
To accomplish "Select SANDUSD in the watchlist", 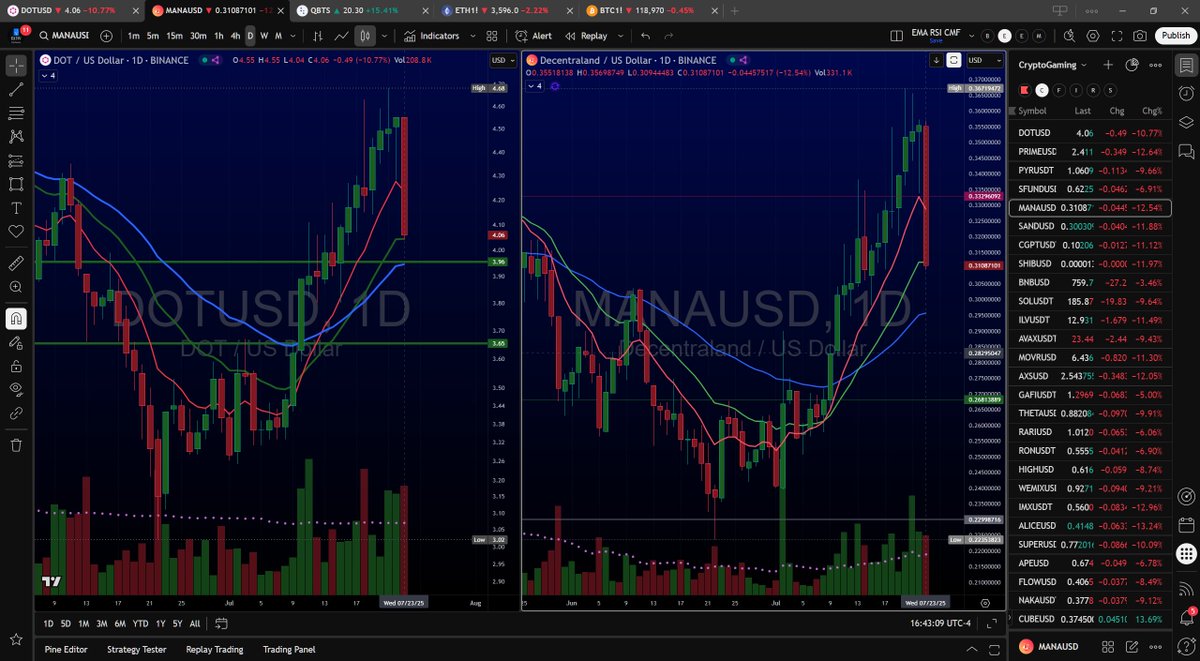I will click(x=1089, y=226).
